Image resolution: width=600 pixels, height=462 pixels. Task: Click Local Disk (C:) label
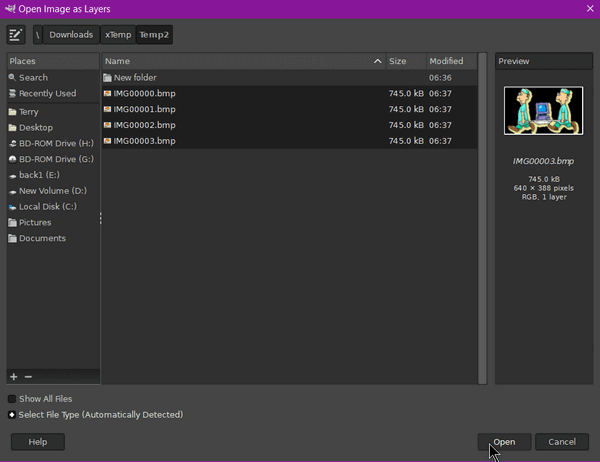coord(48,207)
